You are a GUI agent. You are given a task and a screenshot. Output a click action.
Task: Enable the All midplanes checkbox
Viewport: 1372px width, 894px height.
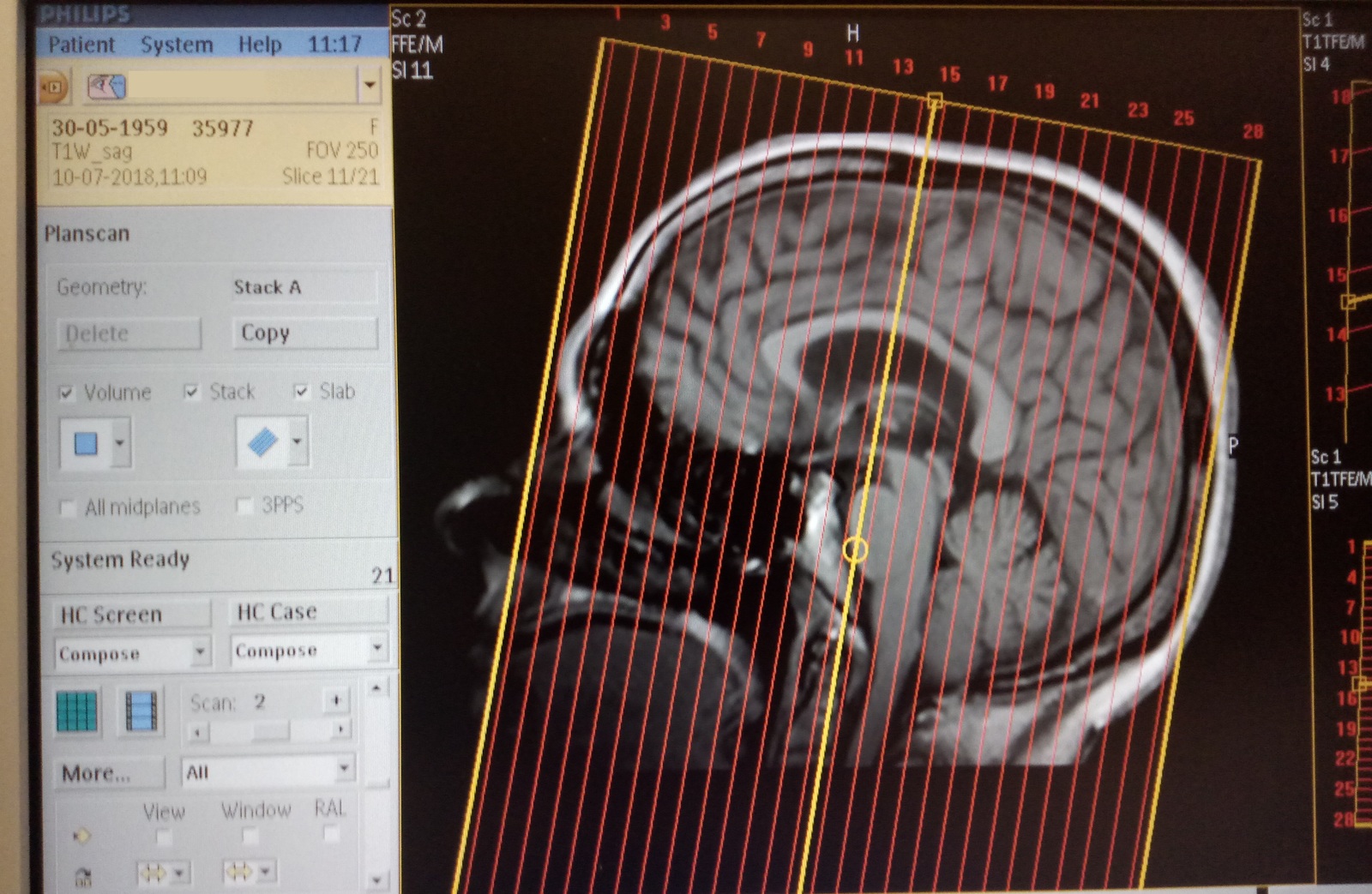67,507
